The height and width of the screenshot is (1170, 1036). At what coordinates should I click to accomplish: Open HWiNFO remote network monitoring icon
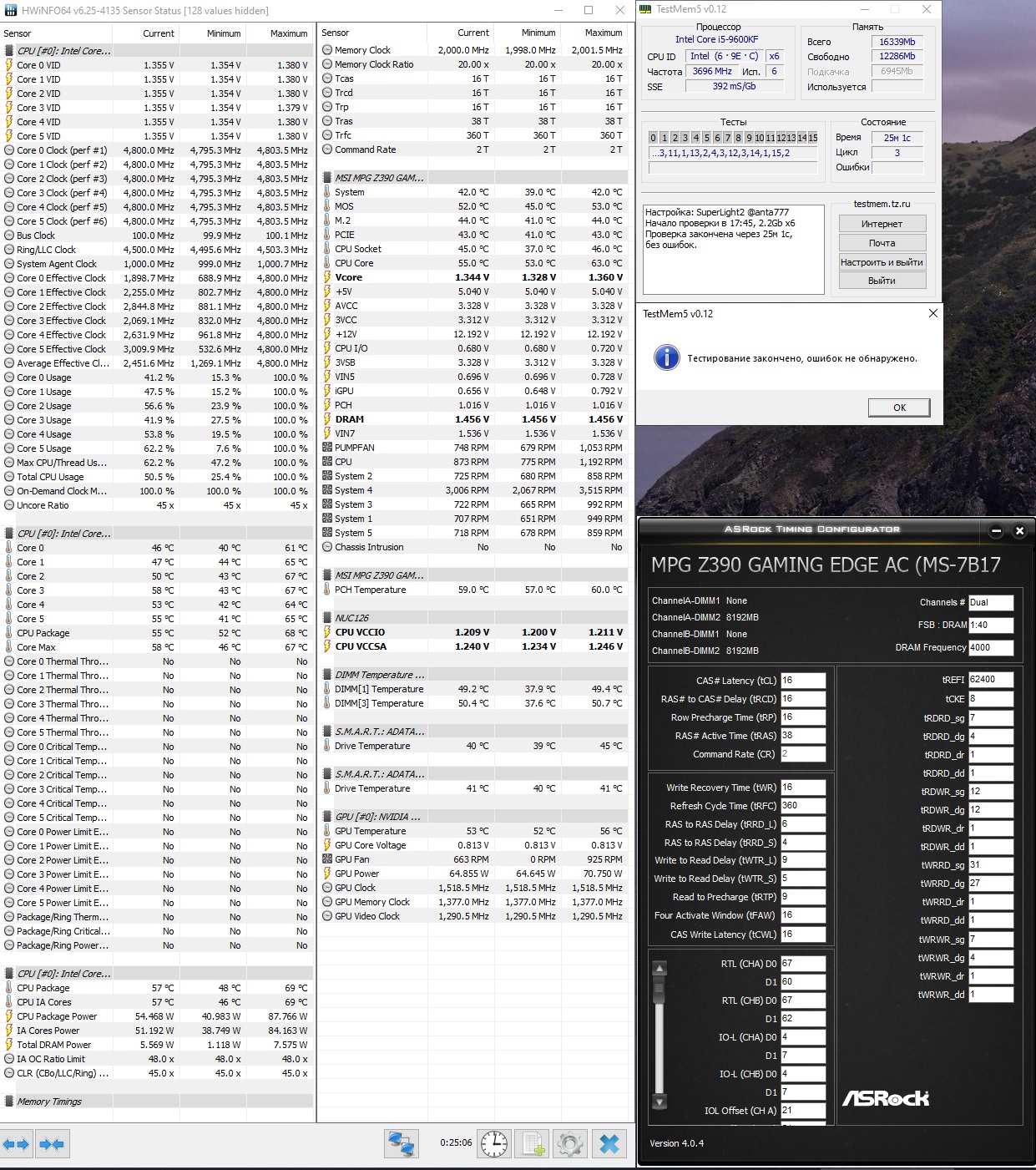(x=402, y=1144)
